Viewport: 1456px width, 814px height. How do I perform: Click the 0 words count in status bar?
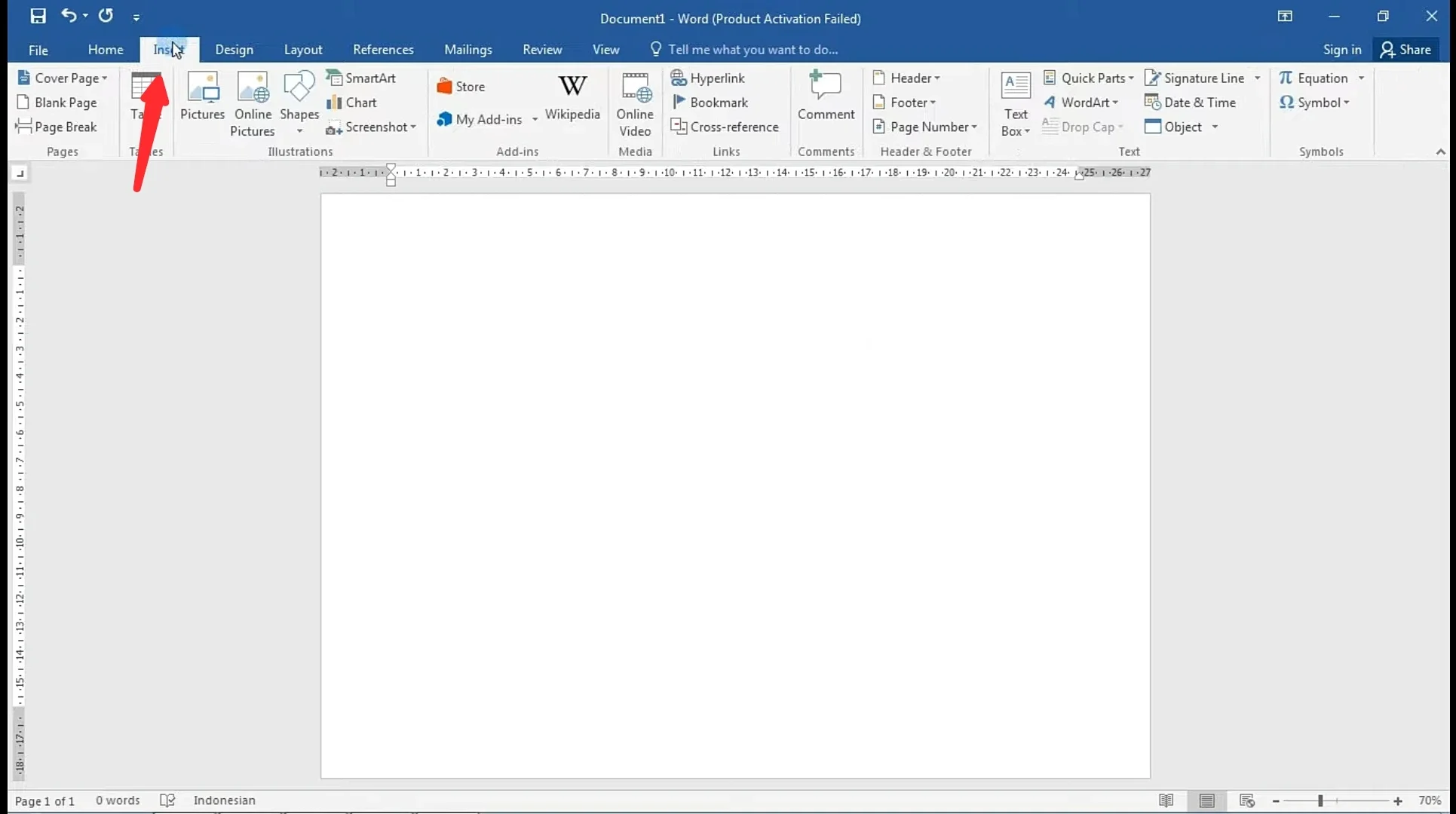tap(118, 800)
